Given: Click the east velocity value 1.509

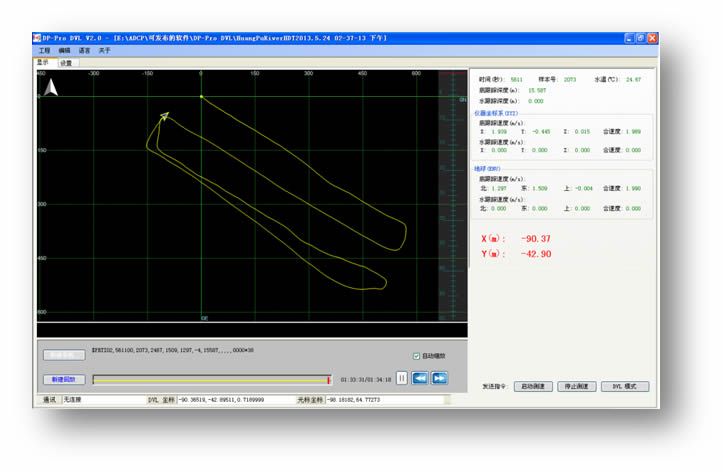Looking at the screenshot, I should tap(540, 189).
